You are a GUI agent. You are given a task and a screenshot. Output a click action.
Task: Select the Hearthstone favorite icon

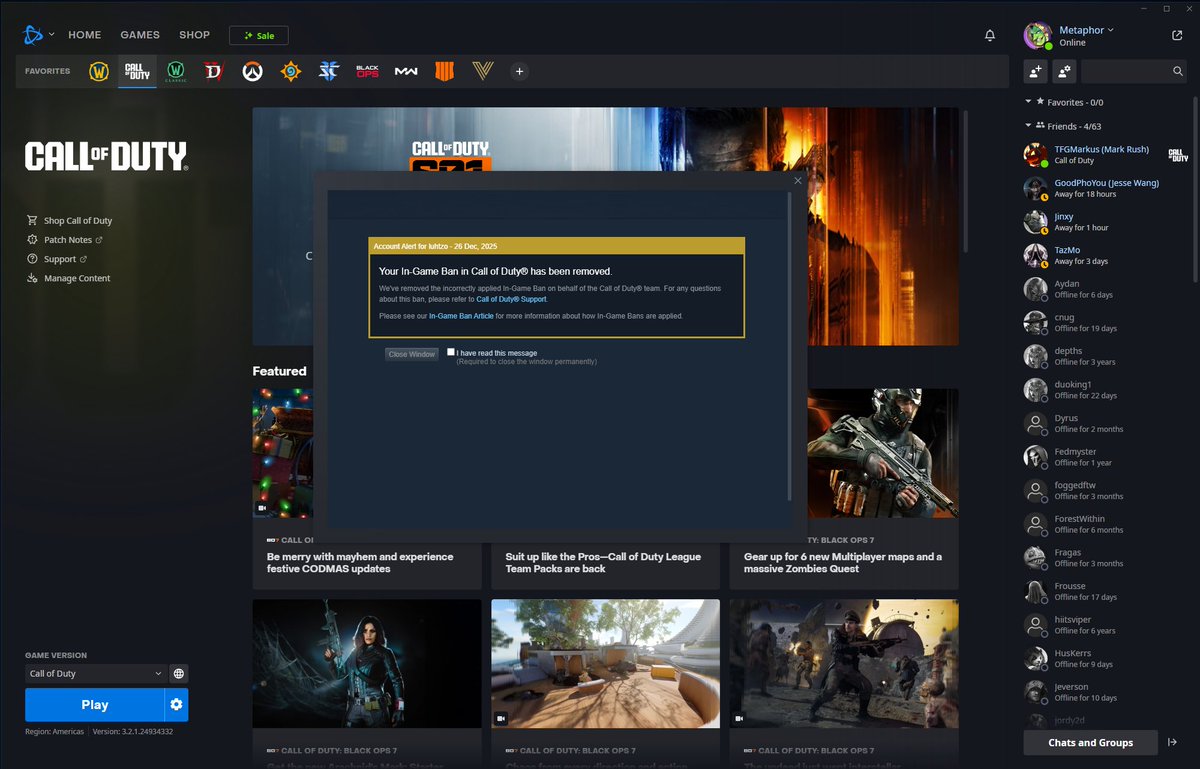290,71
